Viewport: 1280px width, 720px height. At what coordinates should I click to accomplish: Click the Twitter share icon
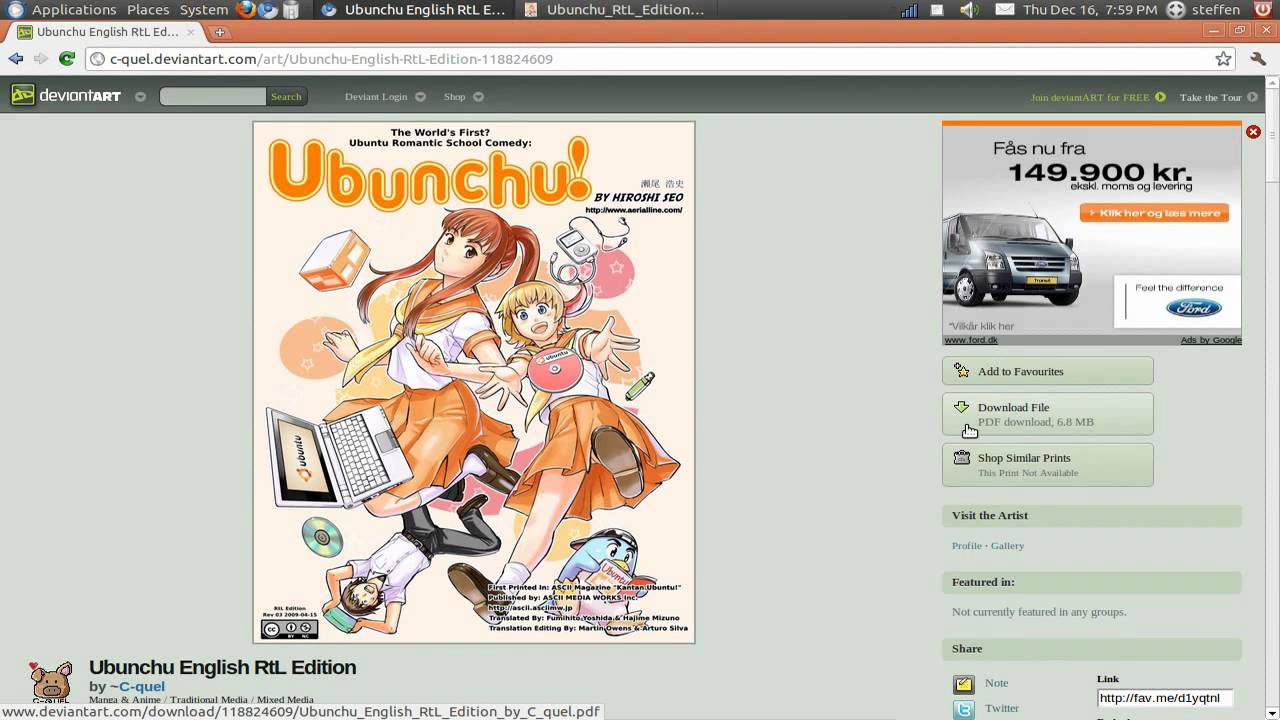pyautogui.click(x=964, y=709)
